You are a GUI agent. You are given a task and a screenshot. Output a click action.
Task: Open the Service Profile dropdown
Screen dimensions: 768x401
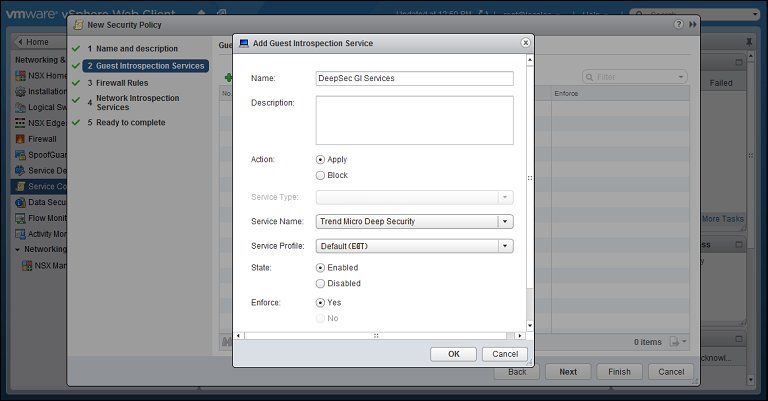(505, 246)
